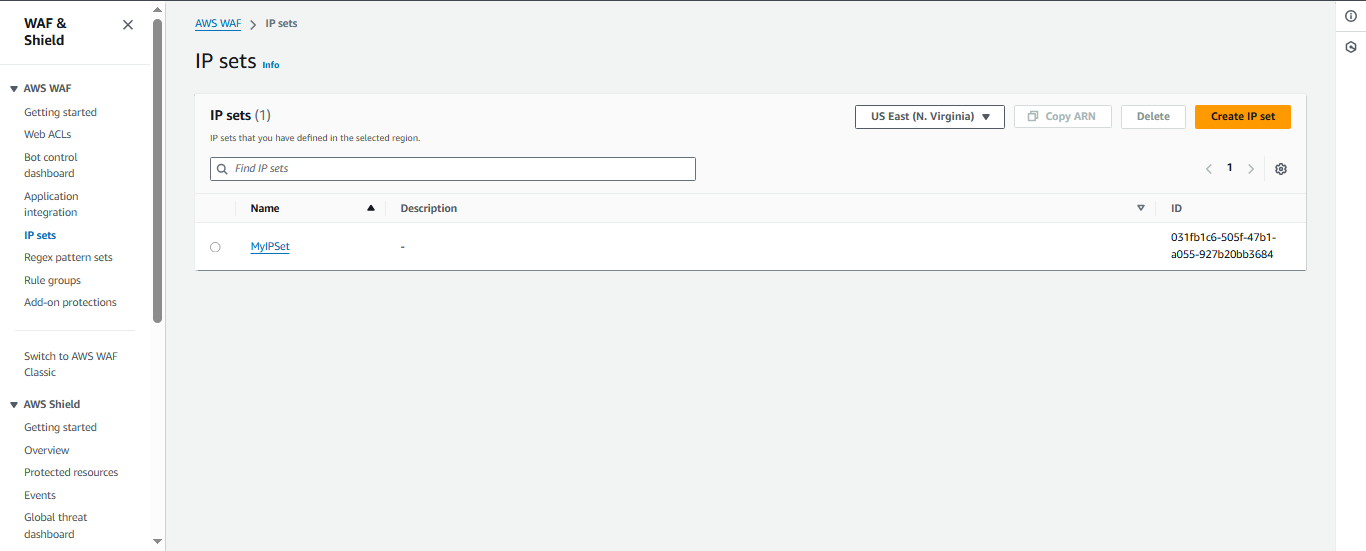Open US East (N. Virginia) region dropdown
The image size is (1366, 551).
[929, 117]
